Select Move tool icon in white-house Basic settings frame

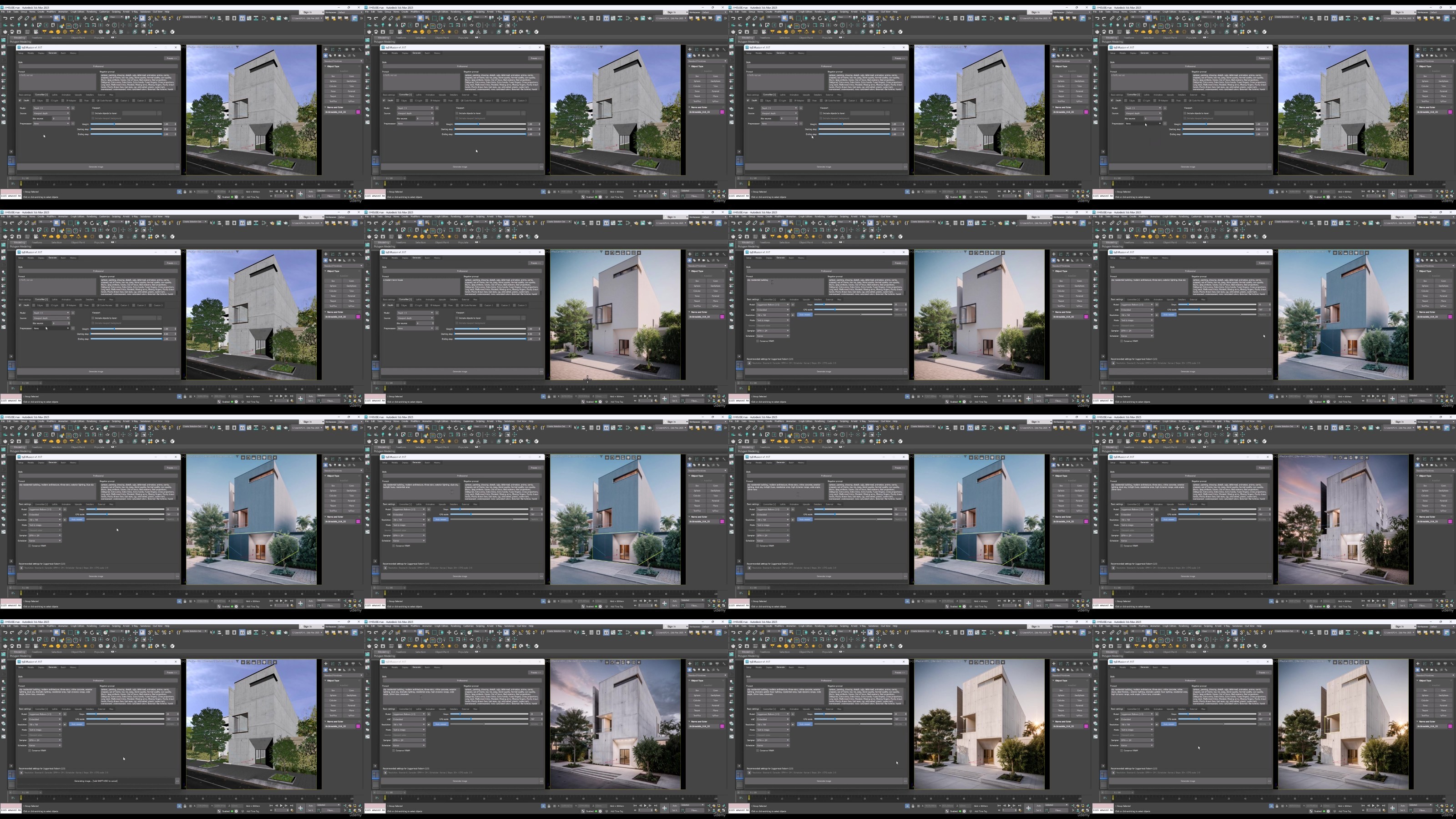click(814, 223)
